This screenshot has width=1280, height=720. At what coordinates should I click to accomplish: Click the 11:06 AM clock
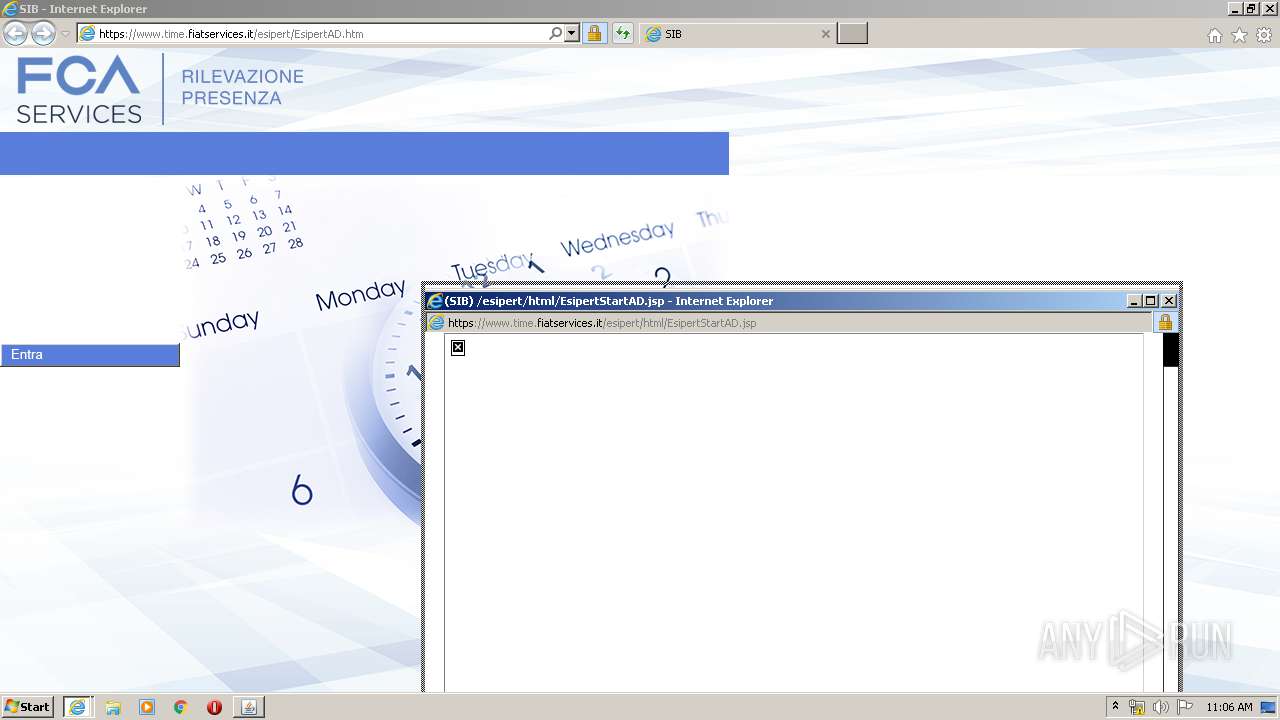pyautogui.click(x=1229, y=707)
